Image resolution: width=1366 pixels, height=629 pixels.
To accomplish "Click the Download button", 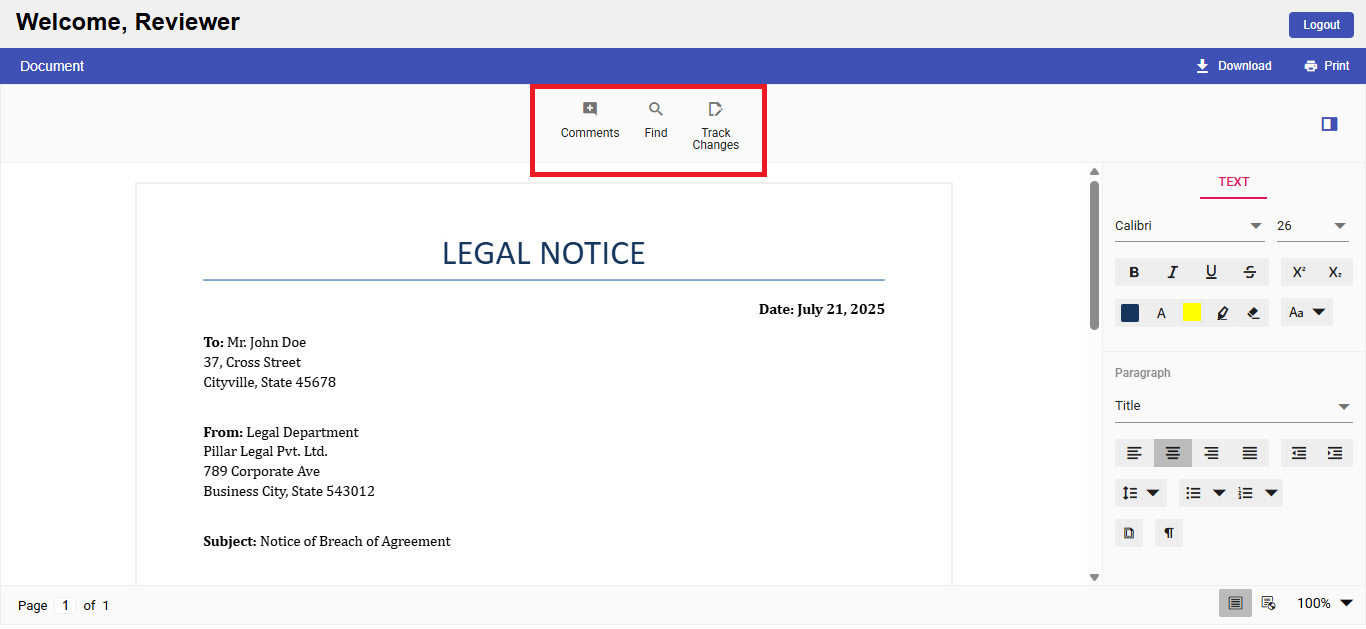I will (x=1233, y=65).
